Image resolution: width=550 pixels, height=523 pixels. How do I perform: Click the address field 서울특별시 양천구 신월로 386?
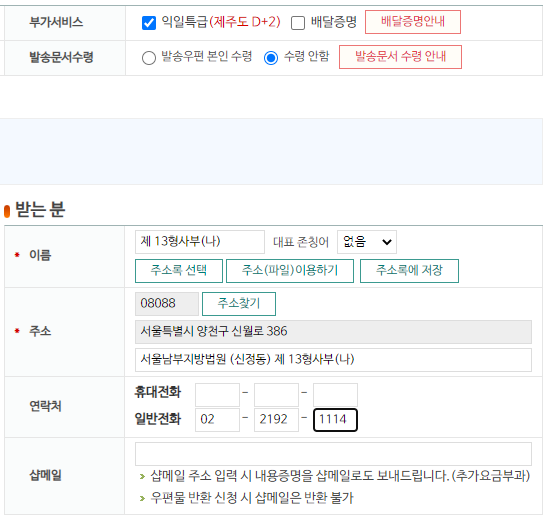333,331
